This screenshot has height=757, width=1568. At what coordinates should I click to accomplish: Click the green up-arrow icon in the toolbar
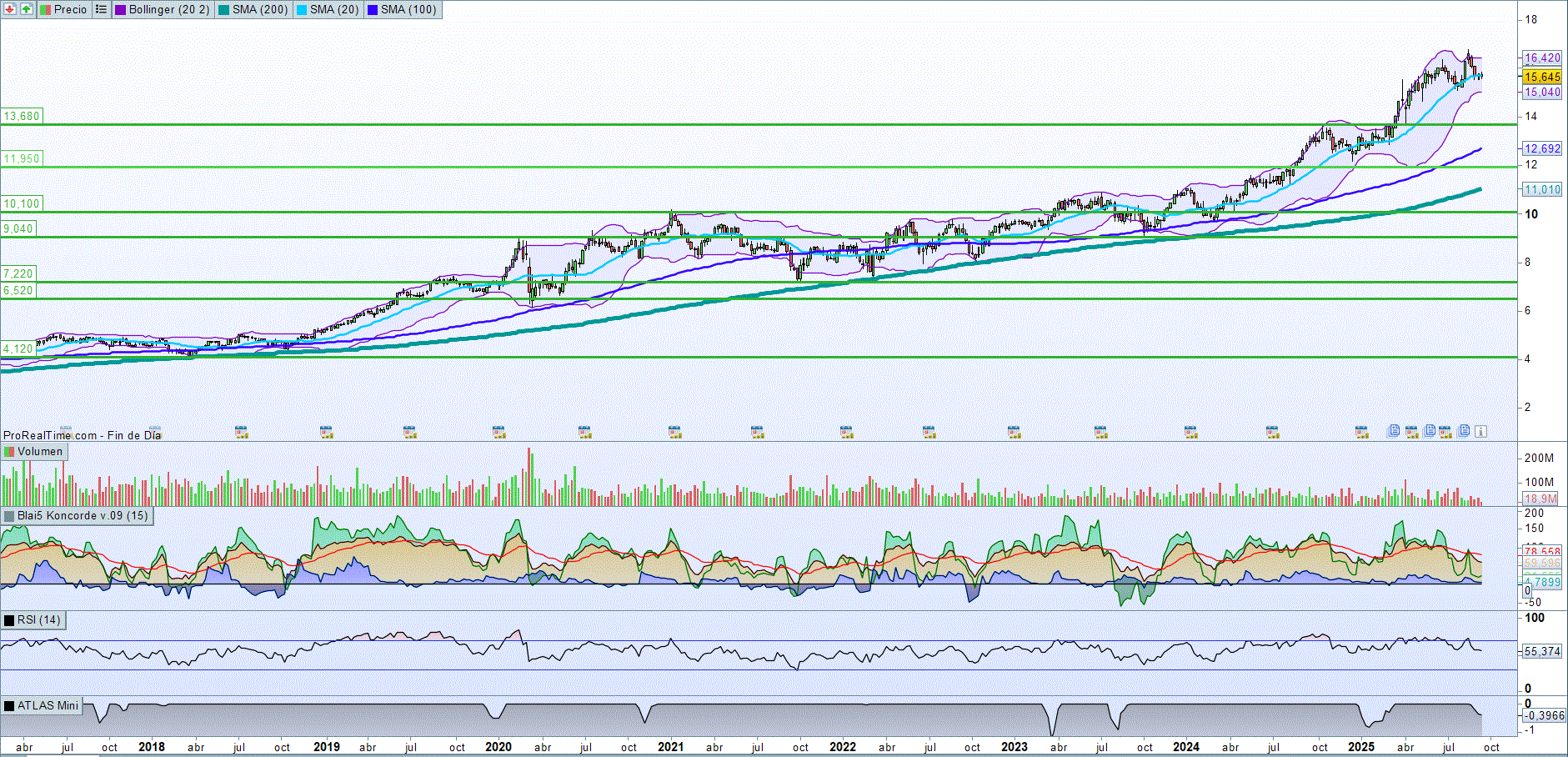click(27, 9)
